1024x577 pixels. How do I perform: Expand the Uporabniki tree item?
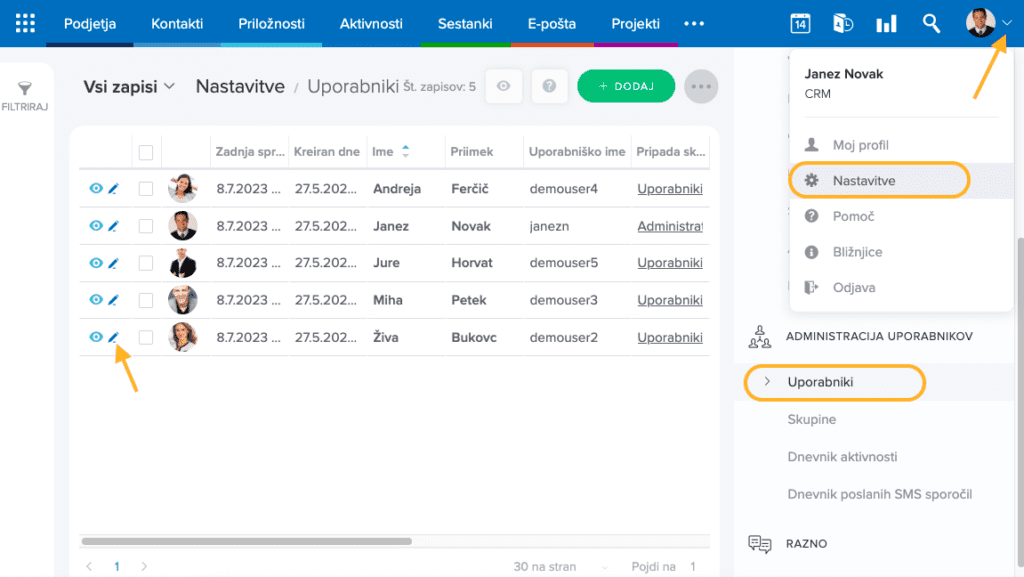(x=767, y=382)
